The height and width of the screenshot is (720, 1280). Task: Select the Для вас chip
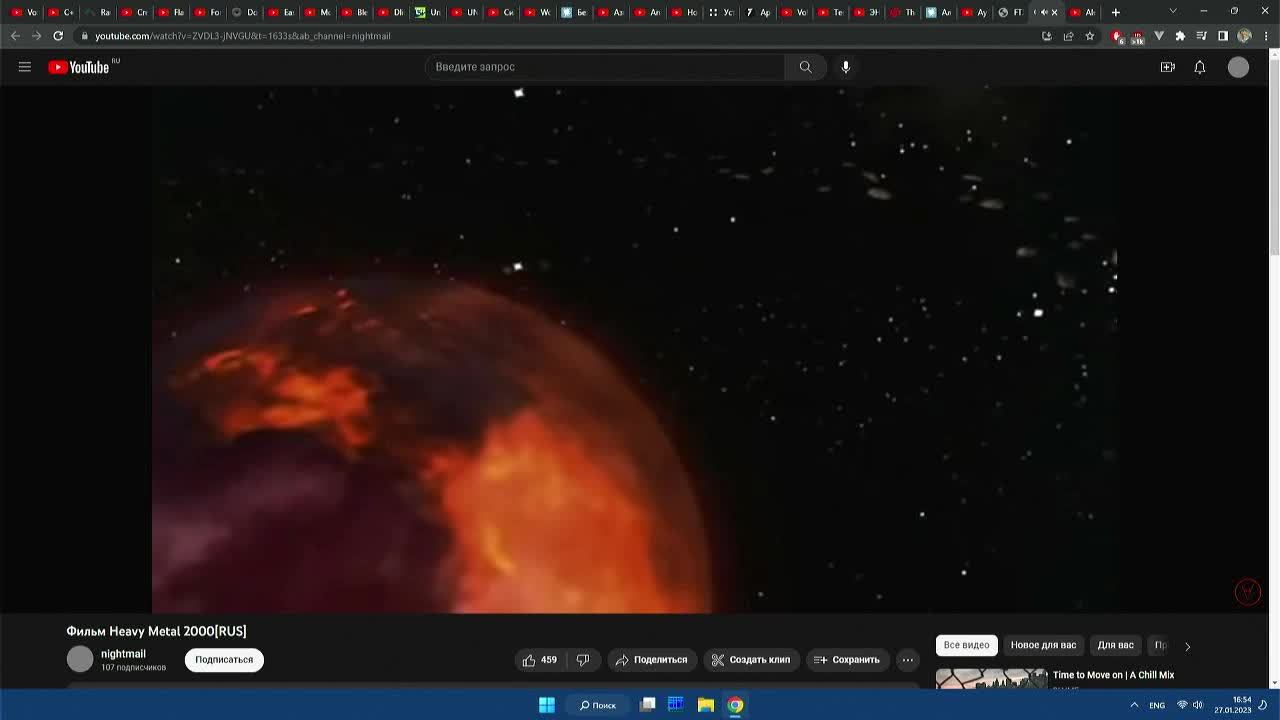click(x=1115, y=645)
